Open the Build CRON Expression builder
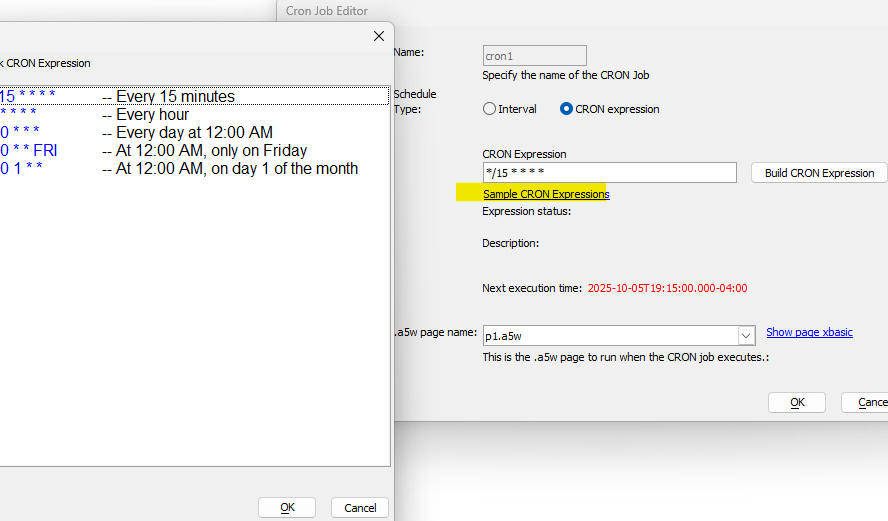Viewport: 888px width, 521px height. tap(819, 173)
